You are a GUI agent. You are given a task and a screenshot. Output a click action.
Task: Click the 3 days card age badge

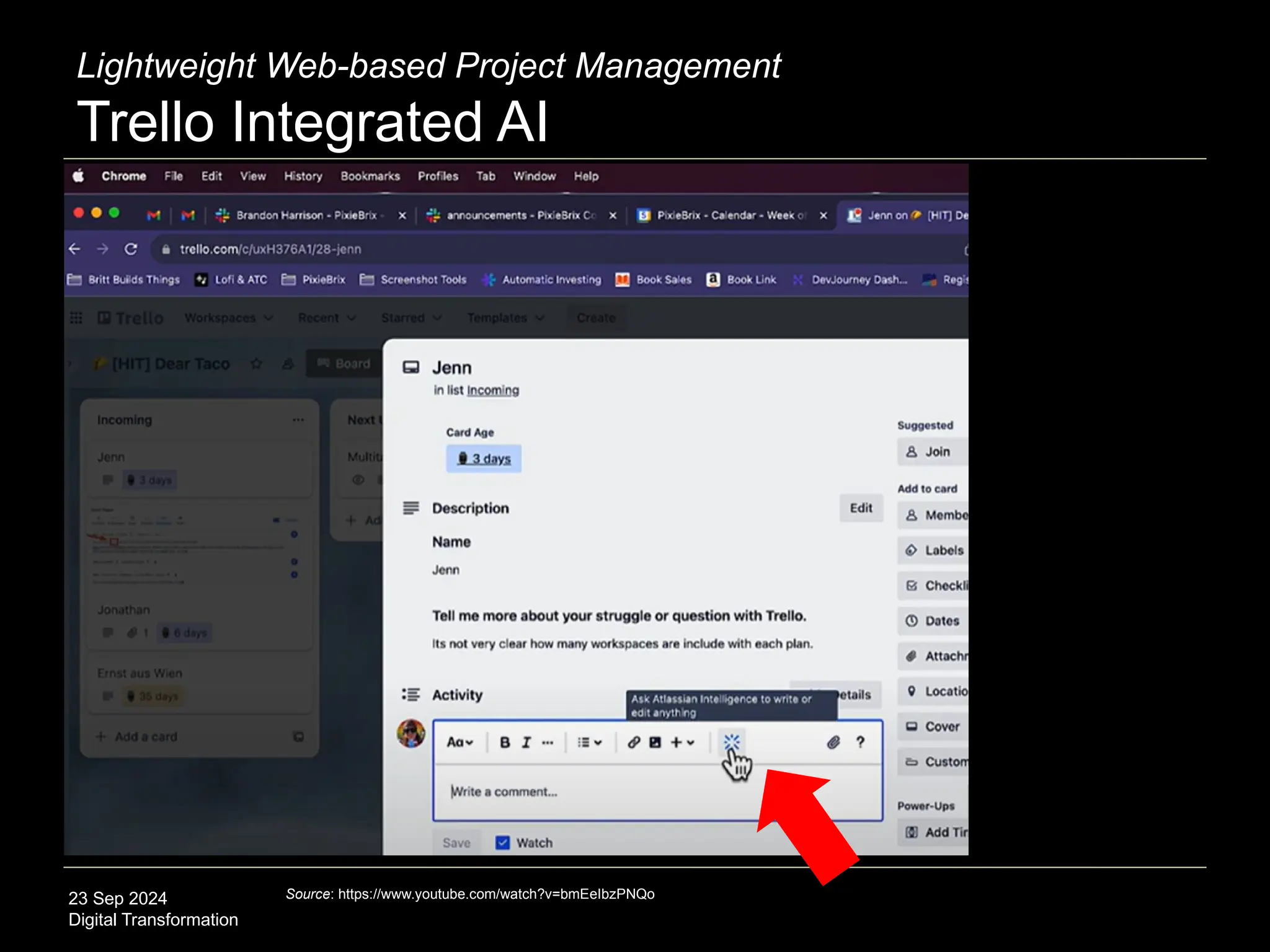pos(484,459)
